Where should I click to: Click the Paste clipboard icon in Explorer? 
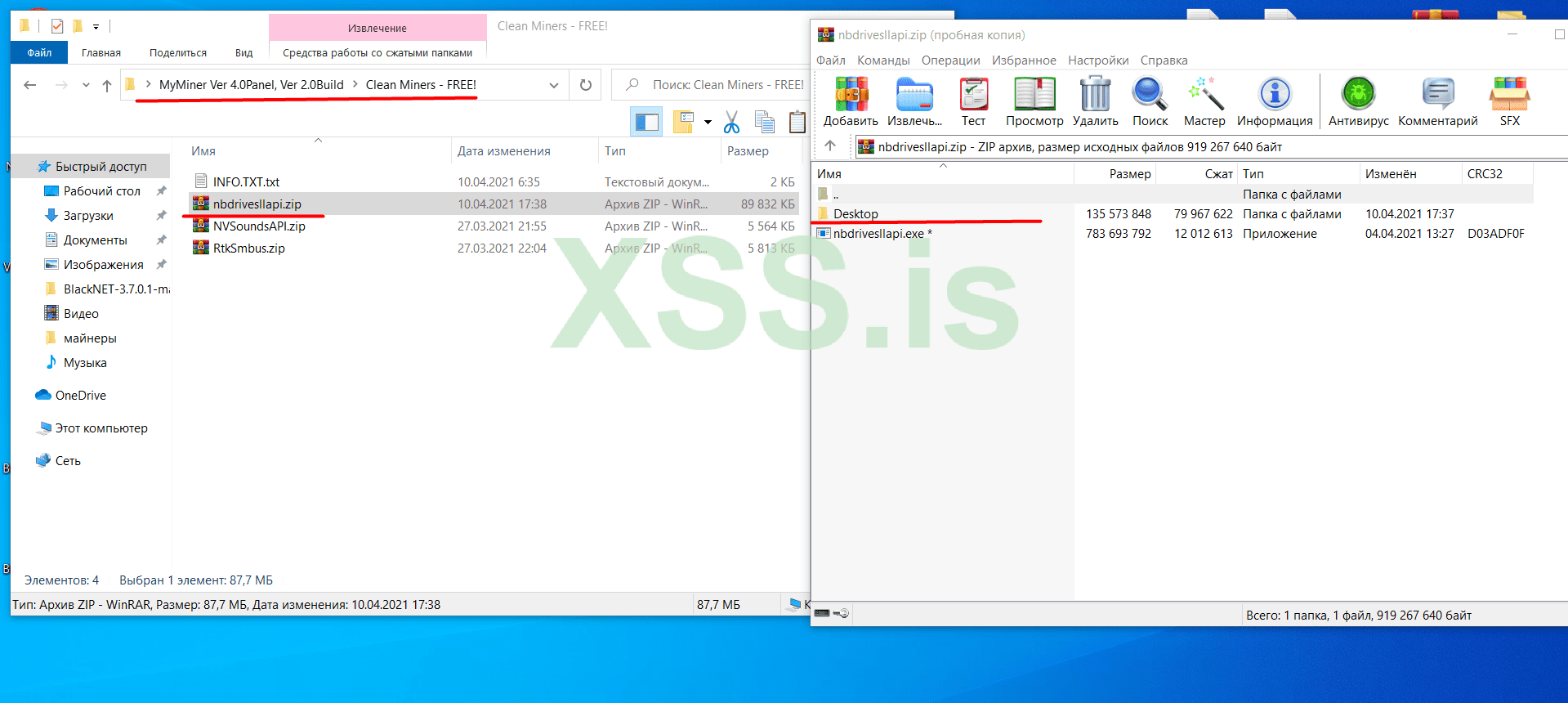(797, 122)
